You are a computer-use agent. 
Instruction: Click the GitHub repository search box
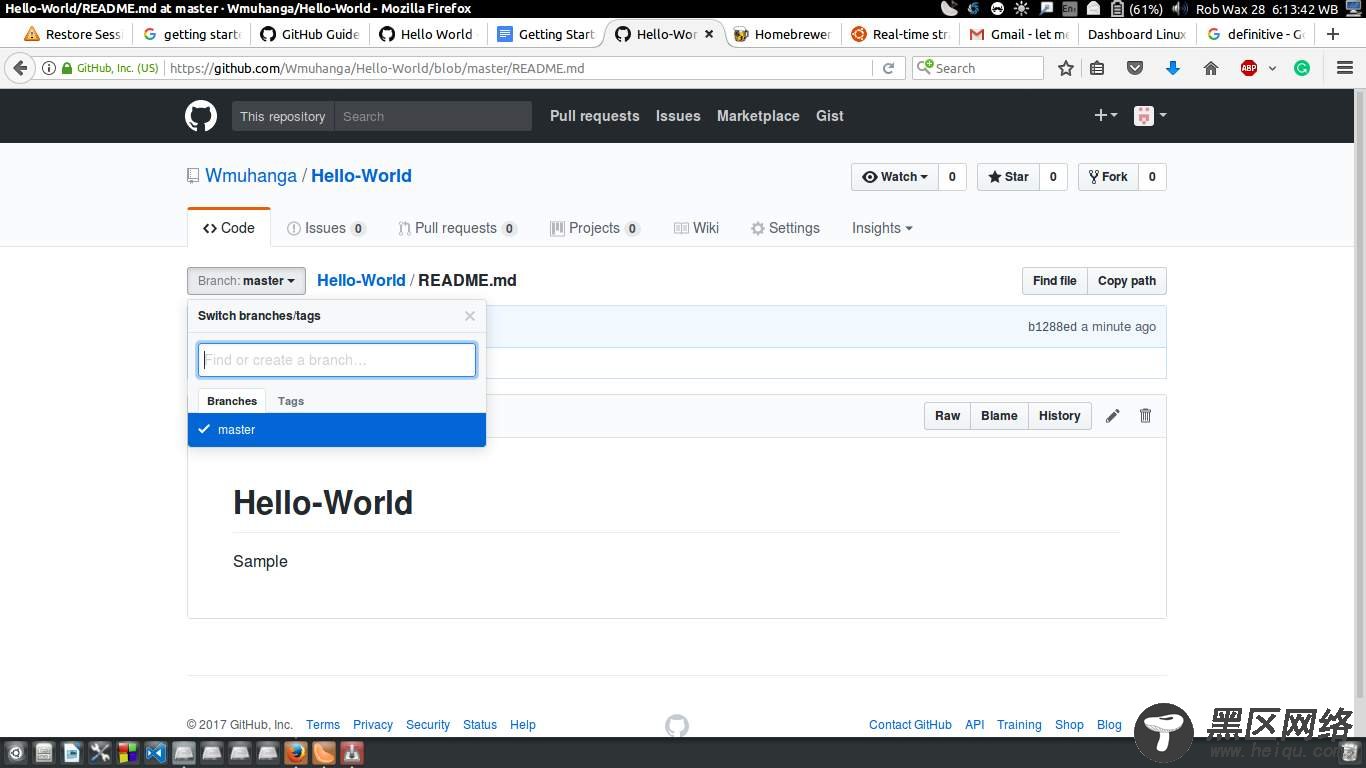[433, 116]
